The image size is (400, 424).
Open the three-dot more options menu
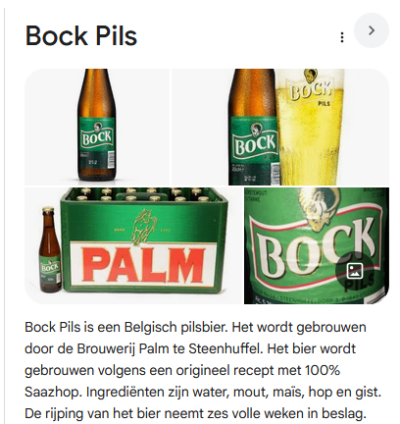342,37
